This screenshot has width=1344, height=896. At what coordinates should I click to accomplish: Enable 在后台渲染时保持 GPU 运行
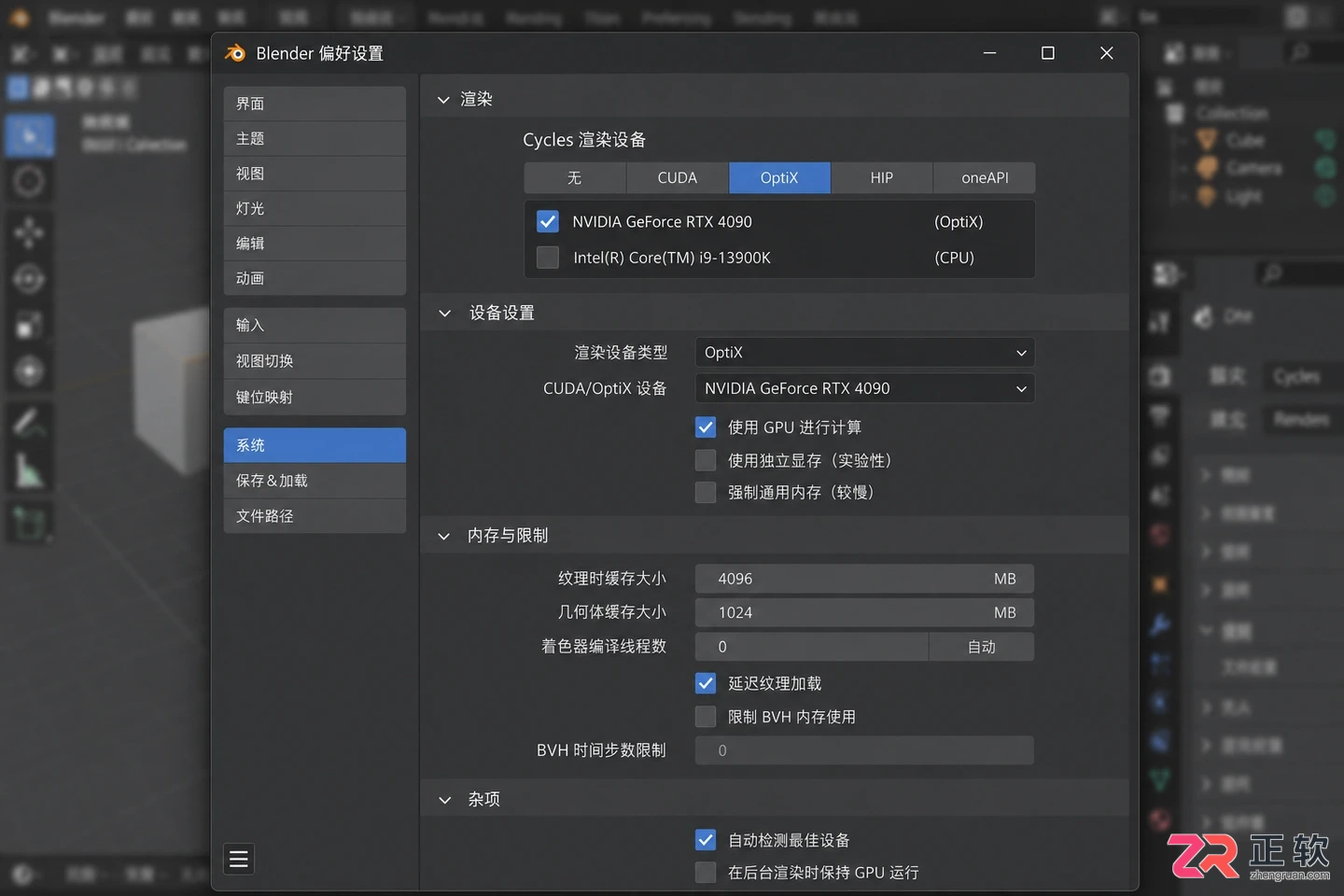(706, 872)
